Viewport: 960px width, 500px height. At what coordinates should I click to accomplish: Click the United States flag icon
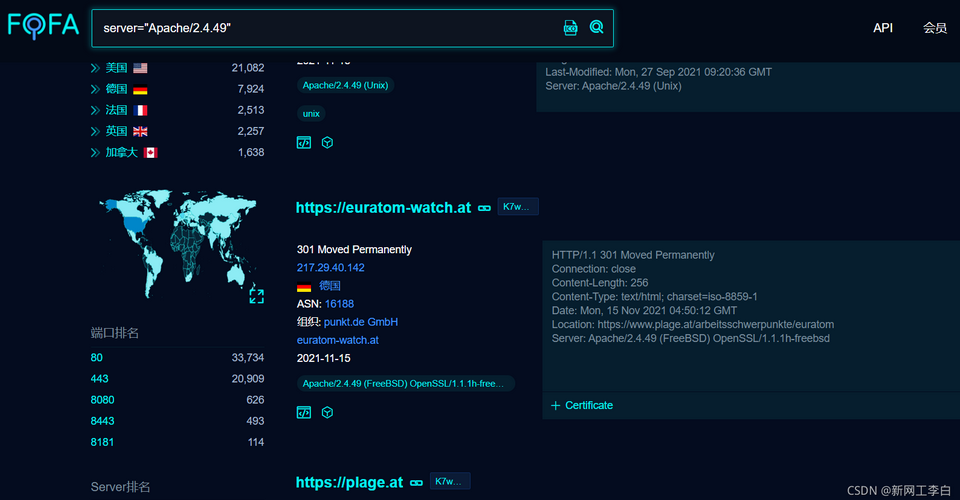point(140,68)
